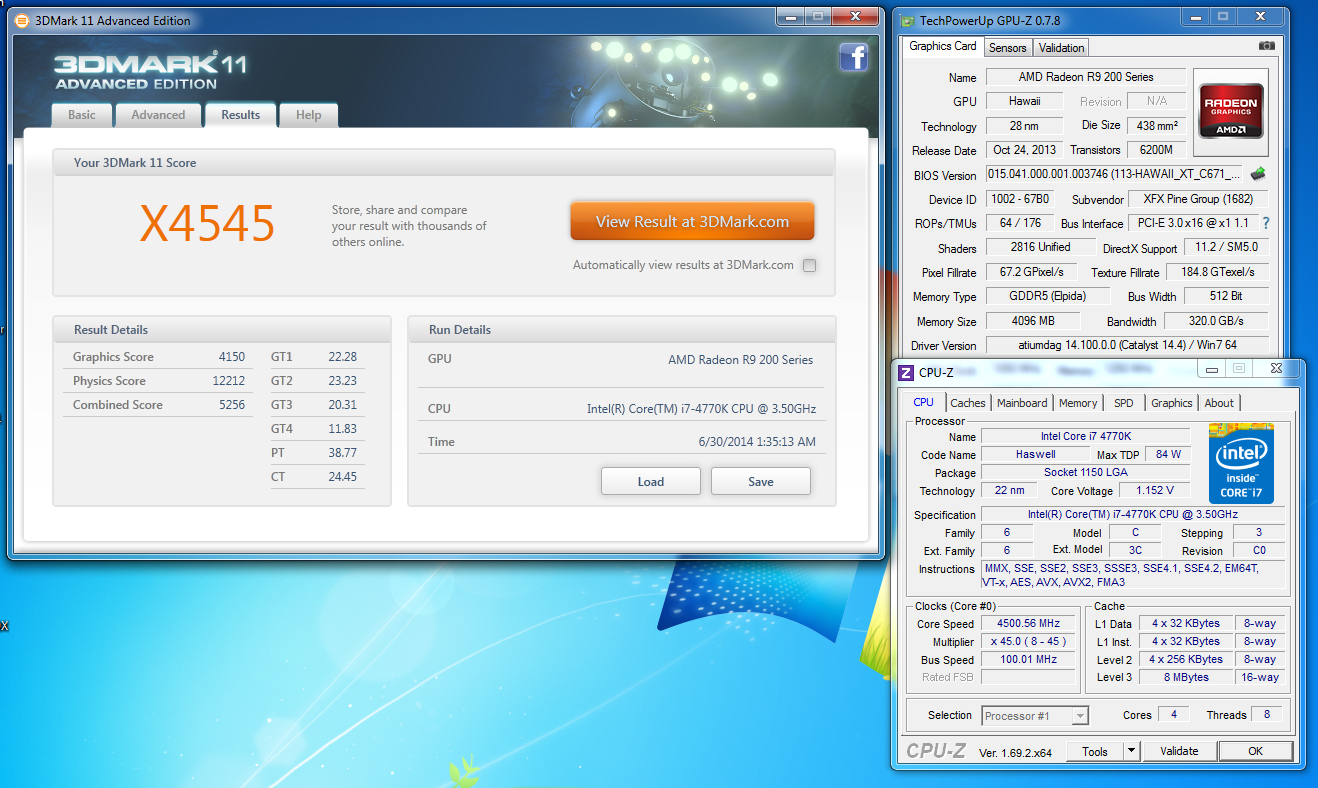Image resolution: width=1318 pixels, height=788 pixels.
Task: Click the Validate button in CPU-Z
Action: 1179,751
